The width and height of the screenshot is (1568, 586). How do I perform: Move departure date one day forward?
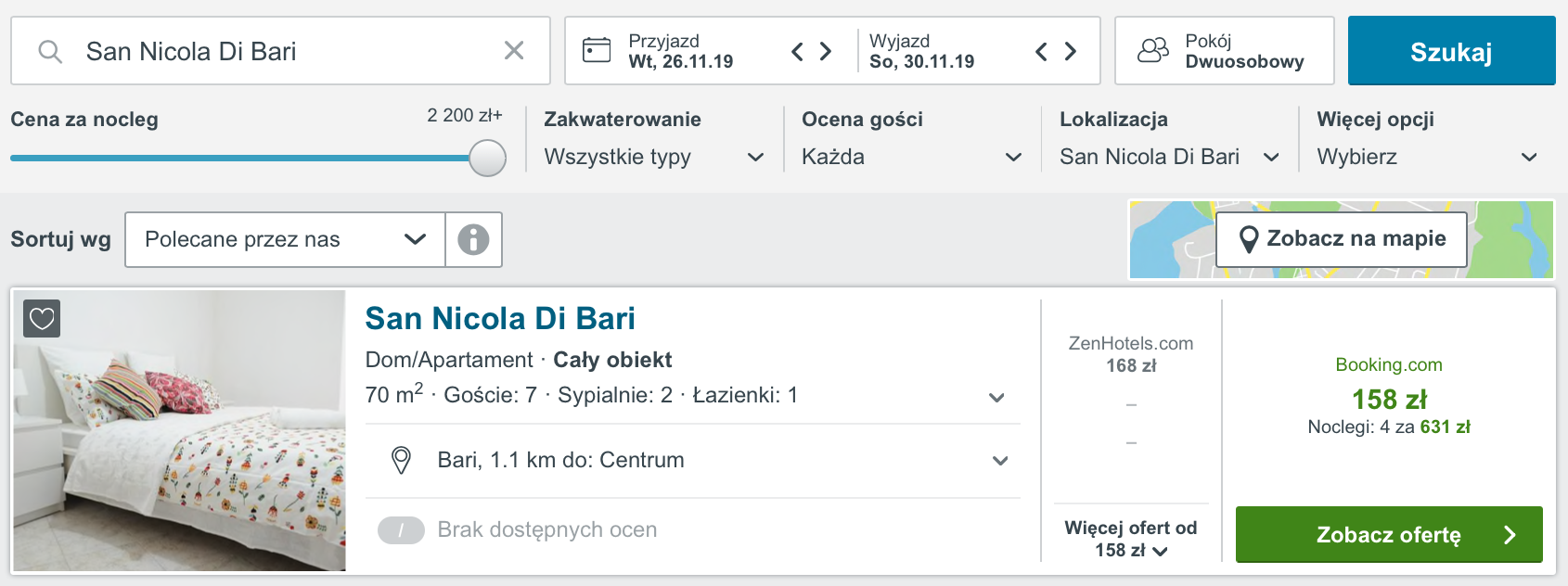point(1071,51)
